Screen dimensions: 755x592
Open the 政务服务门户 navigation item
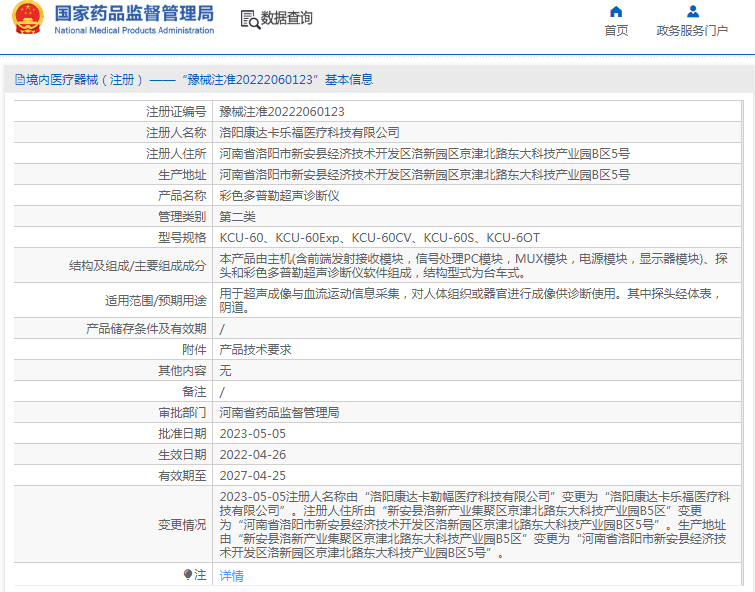pyautogui.click(x=692, y=31)
